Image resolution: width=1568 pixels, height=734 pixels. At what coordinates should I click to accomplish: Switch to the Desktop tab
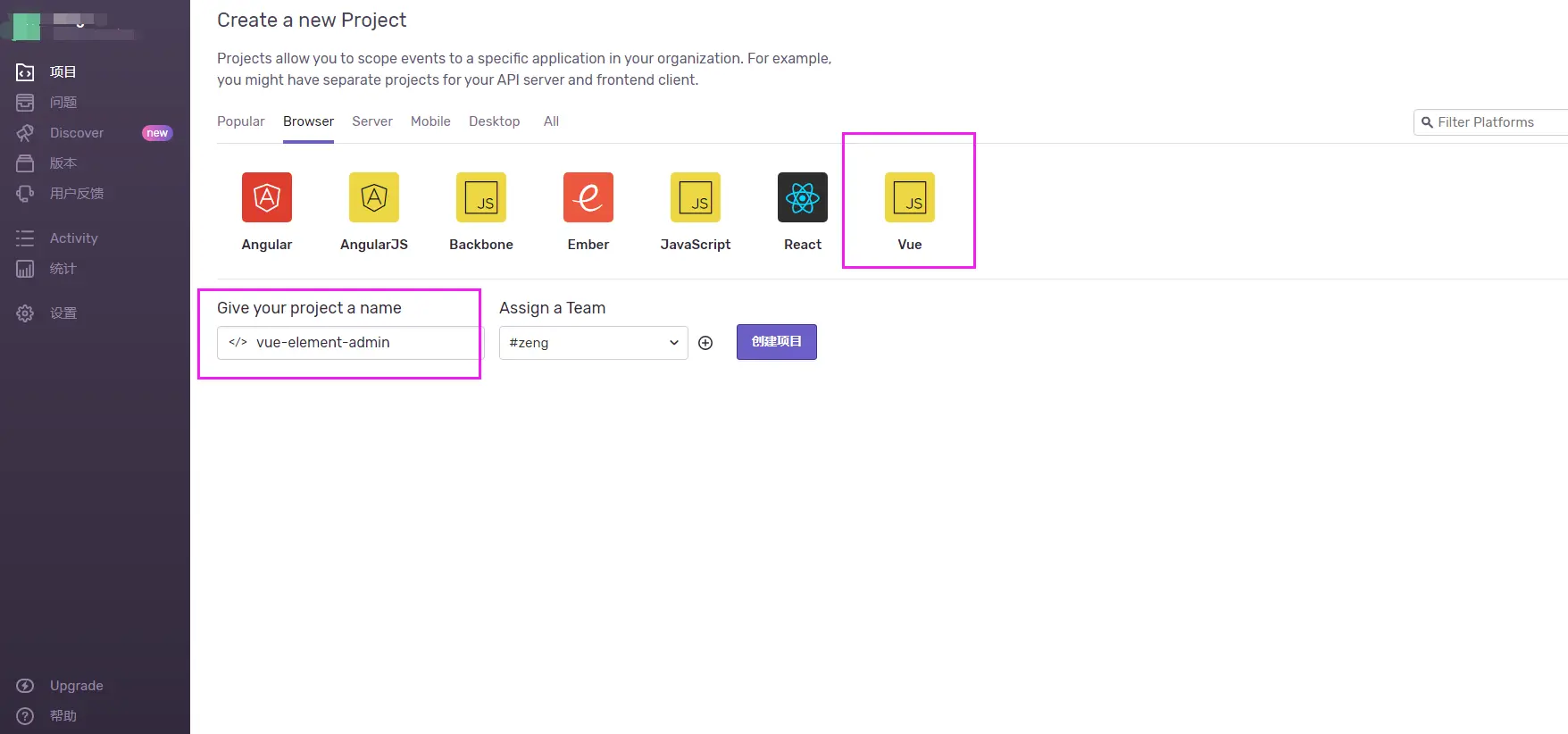click(494, 121)
